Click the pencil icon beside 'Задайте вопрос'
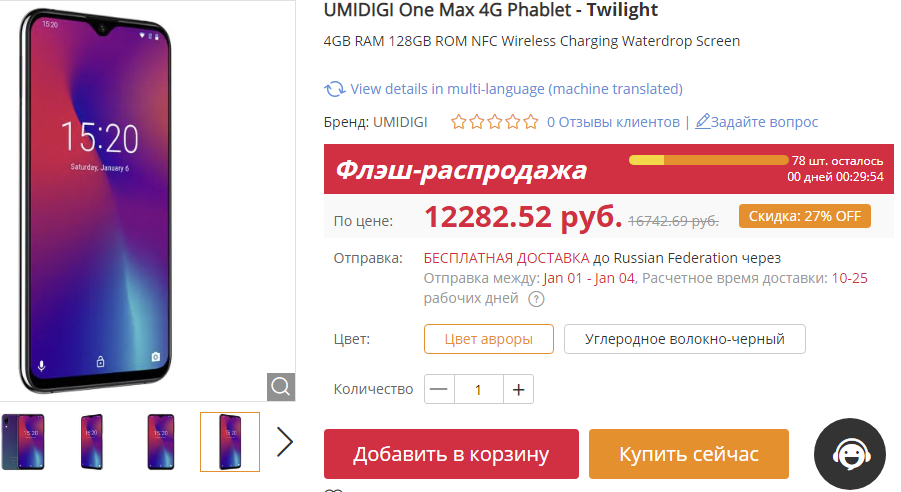The image size is (901, 492). (703, 122)
